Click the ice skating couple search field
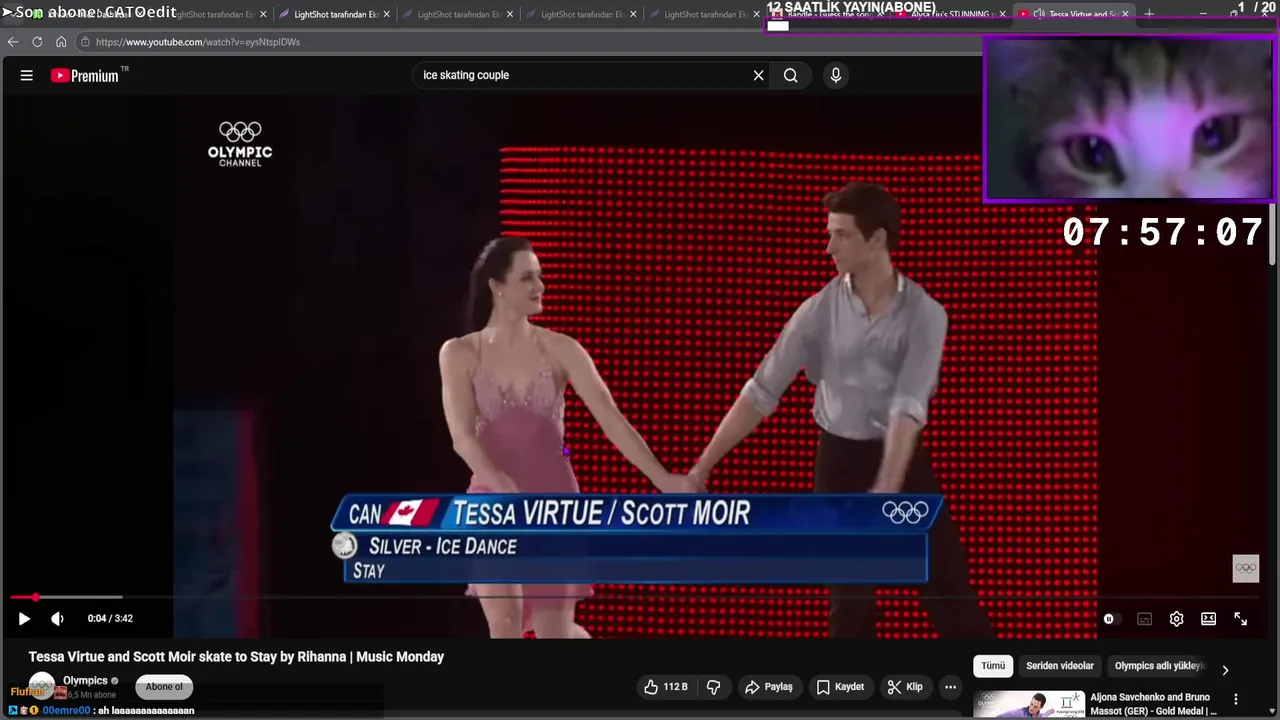Screen dimensions: 1280x720 [x=585, y=75]
